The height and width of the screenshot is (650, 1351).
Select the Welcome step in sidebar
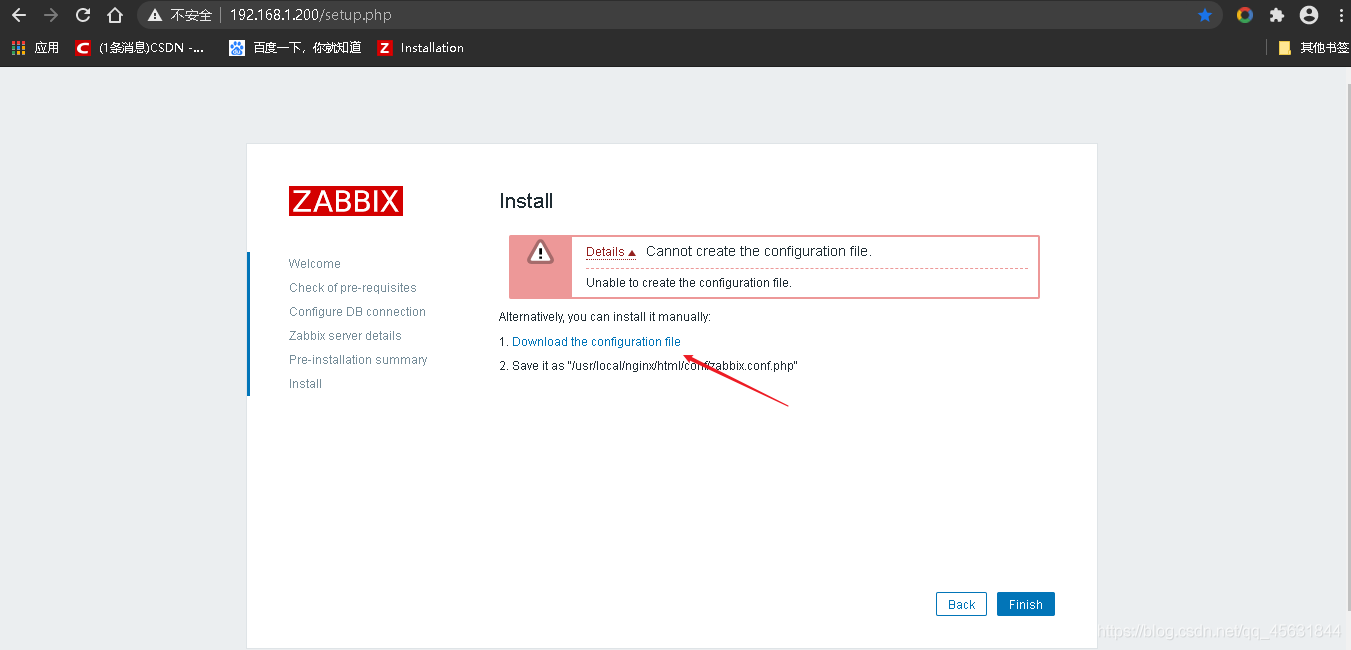tap(315, 264)
